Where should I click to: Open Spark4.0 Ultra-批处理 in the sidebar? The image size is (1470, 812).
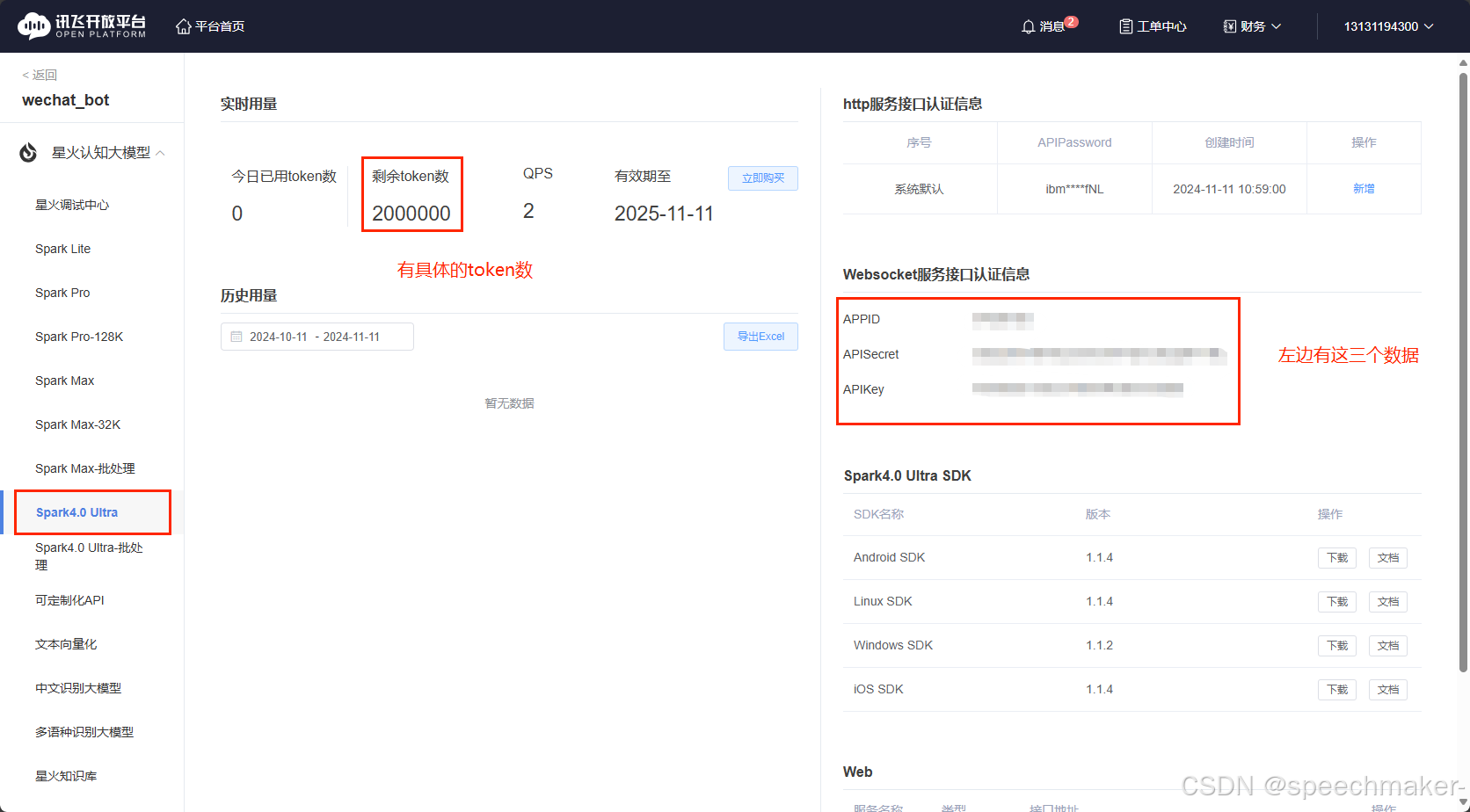(x=89, y=556)
